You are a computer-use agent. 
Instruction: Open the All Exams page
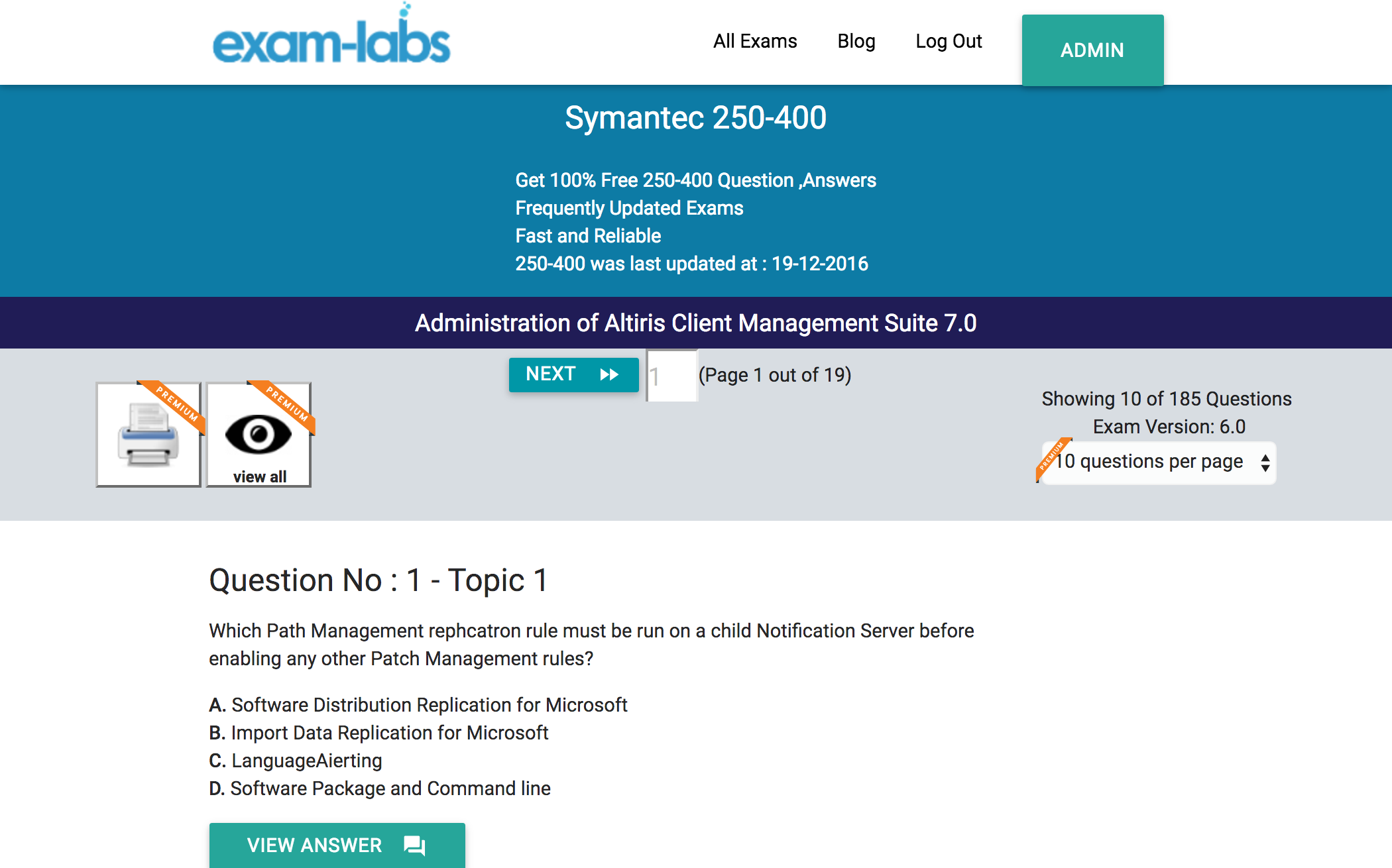pos(755,41)
